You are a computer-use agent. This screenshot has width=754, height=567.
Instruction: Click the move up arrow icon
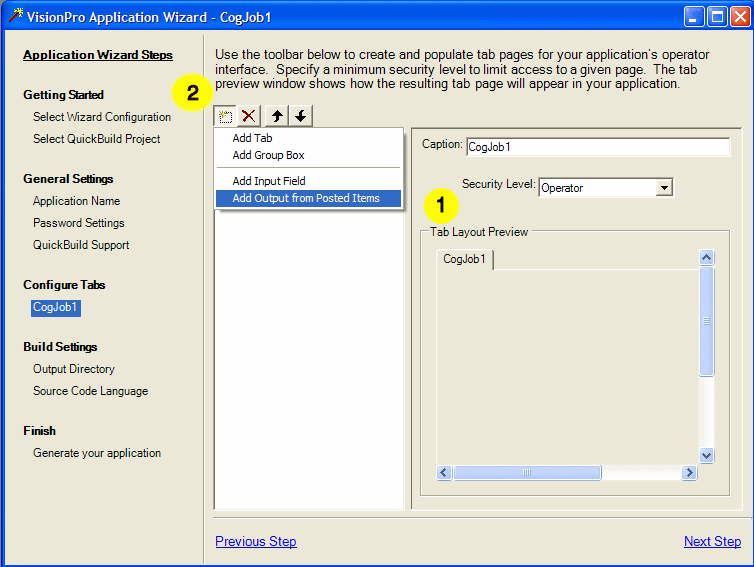pyautogui.click(x=279, y=117)
